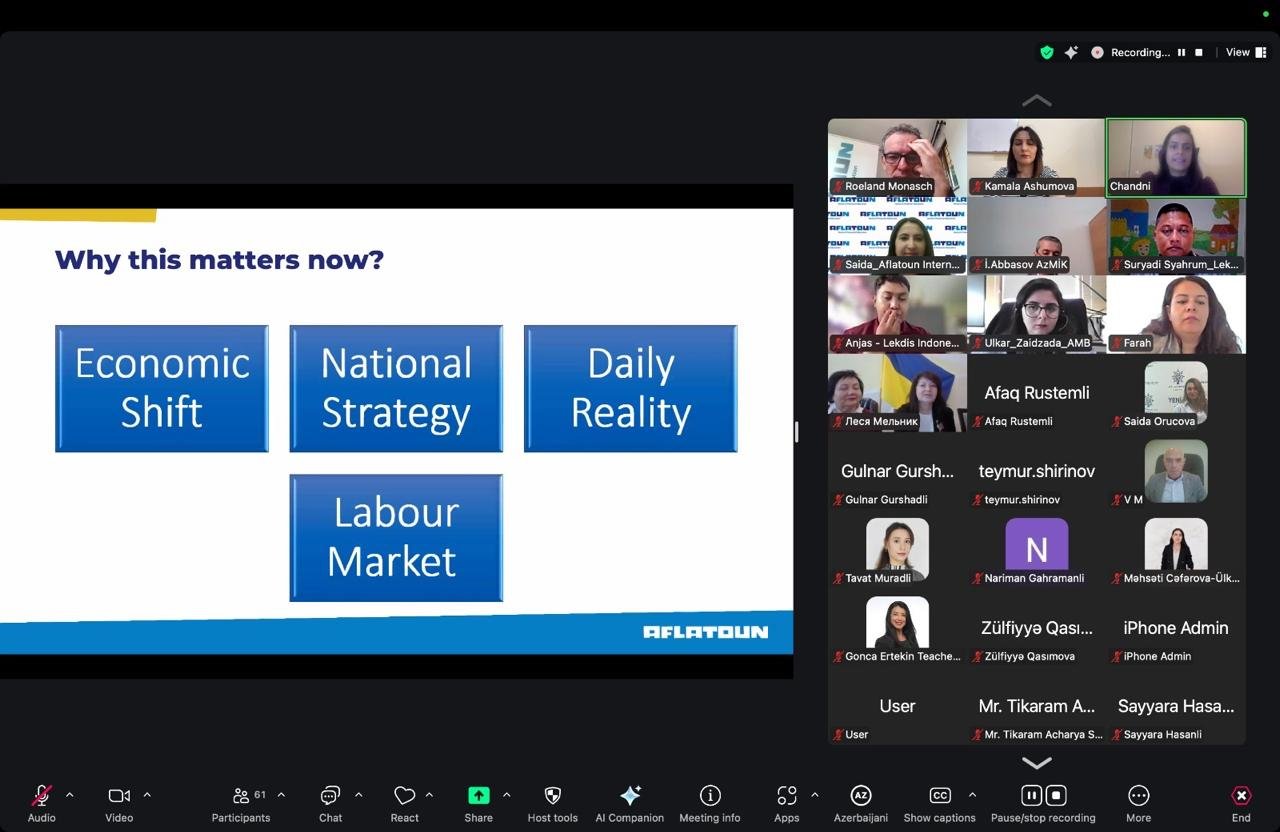Toggle the Video camera on
Viewport: 1280px width, 832px height.
click(x=119, y=796)
